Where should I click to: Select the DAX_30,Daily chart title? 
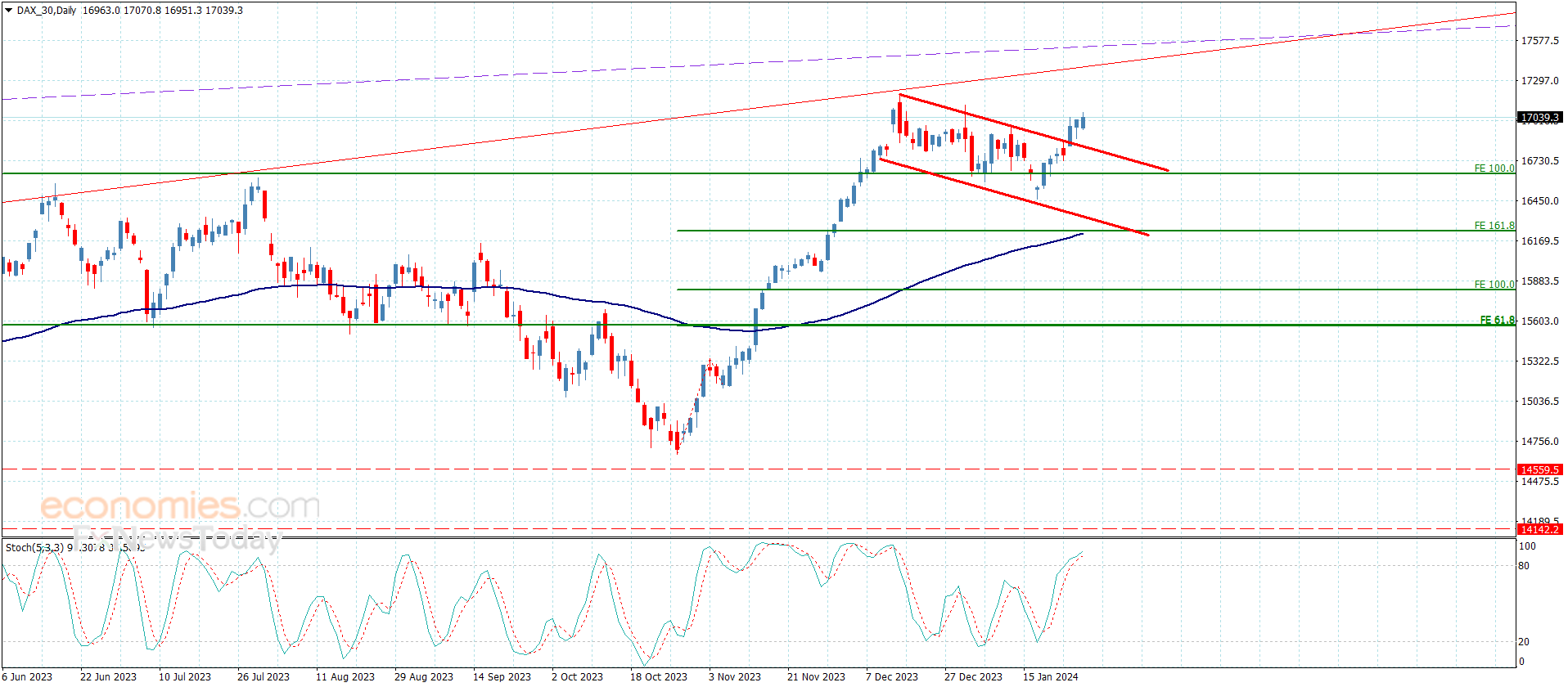pos(47,11)
